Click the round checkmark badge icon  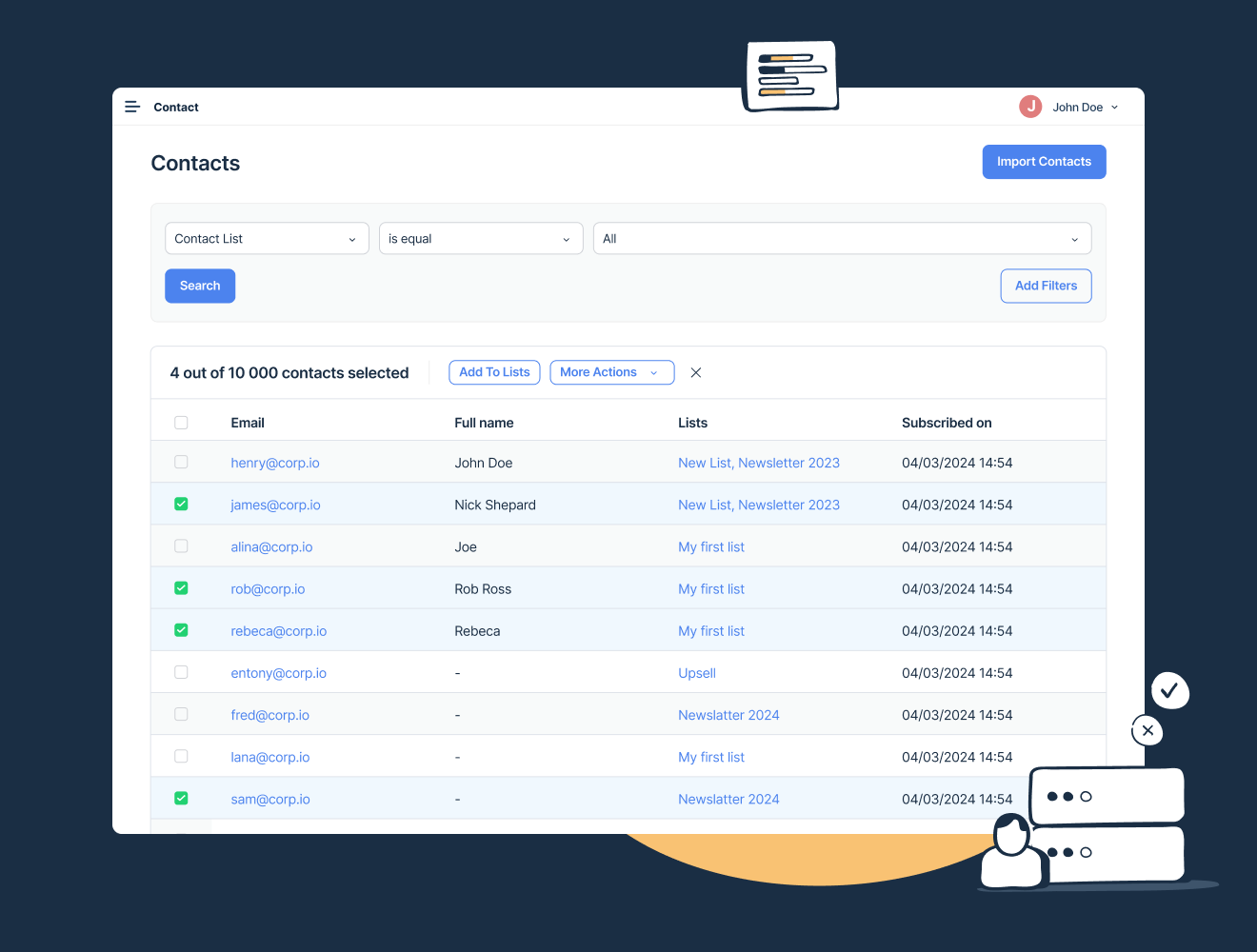pyautogui.click(x=1169, y=690)
